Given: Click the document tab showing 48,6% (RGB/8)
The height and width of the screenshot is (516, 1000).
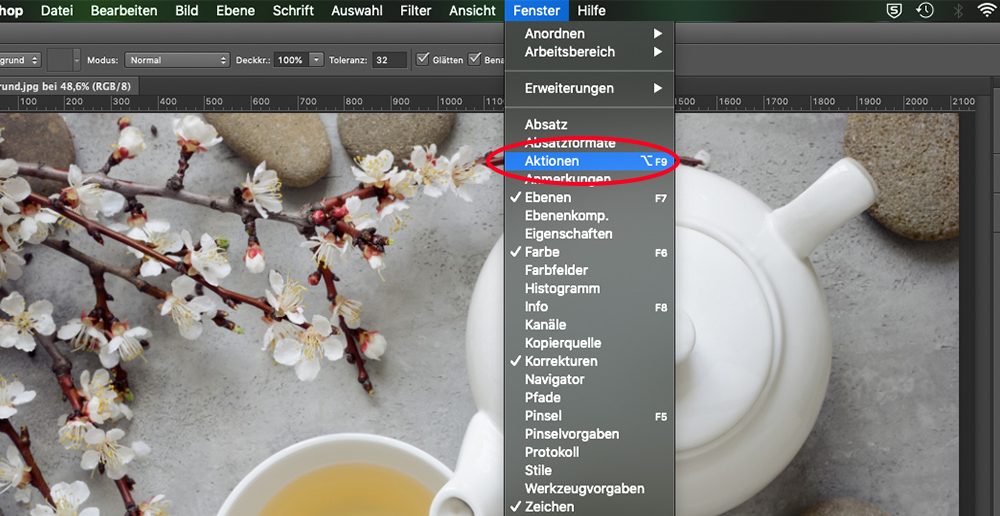Looking at the screenshot, I should (x=66, y=86).
